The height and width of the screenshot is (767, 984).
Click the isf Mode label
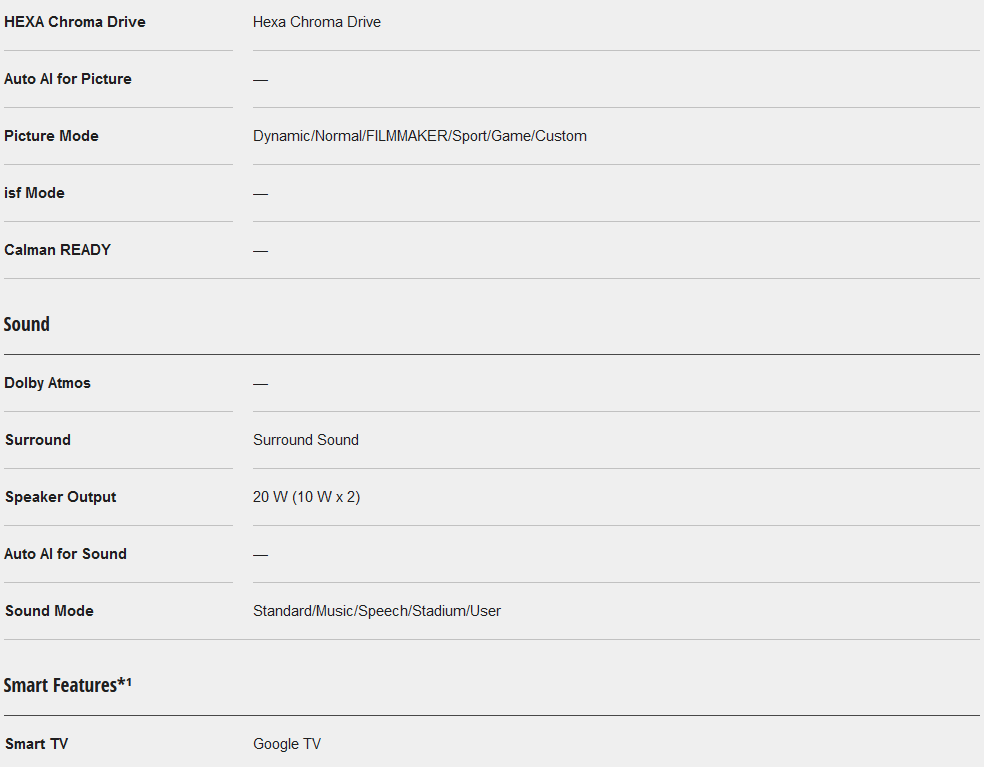(x=35, y=193)
